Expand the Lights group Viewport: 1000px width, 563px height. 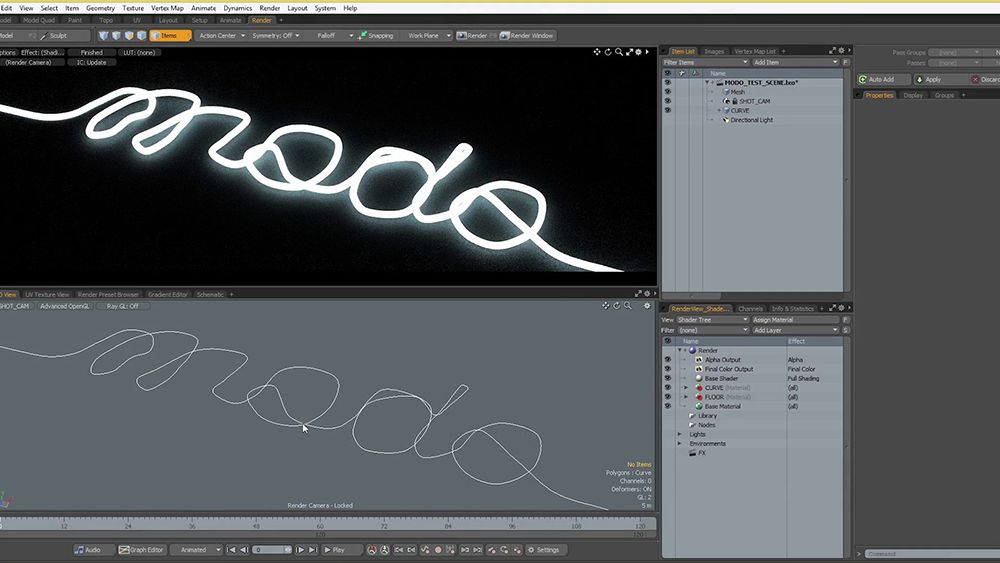pos(679,434)
